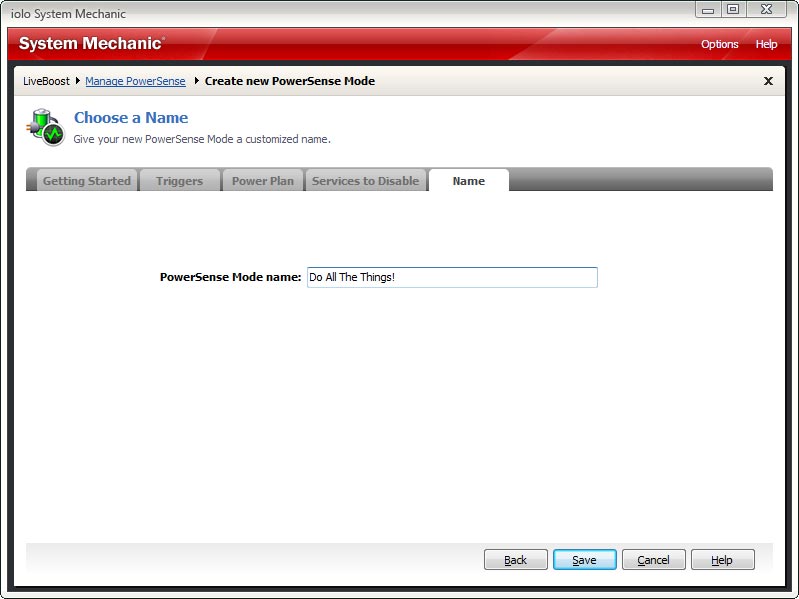Cancel creating the PowerSense Mode
The width and height of the screenshot is (799, 599).
tap(653, 560)
